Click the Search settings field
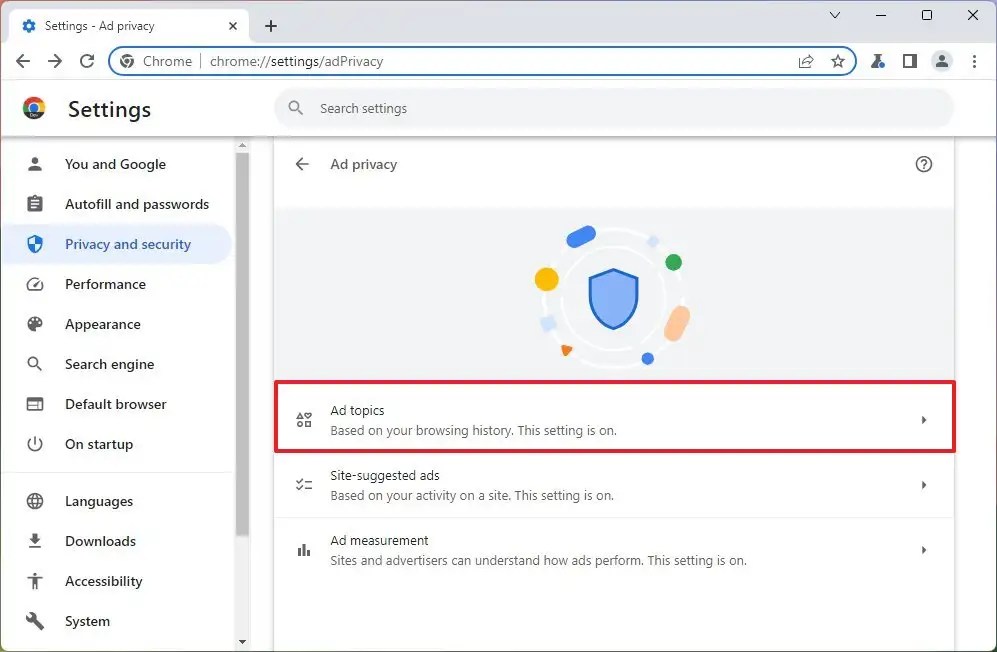The width and height of the screenshot is (997, 652). click(x=620, y=108)
